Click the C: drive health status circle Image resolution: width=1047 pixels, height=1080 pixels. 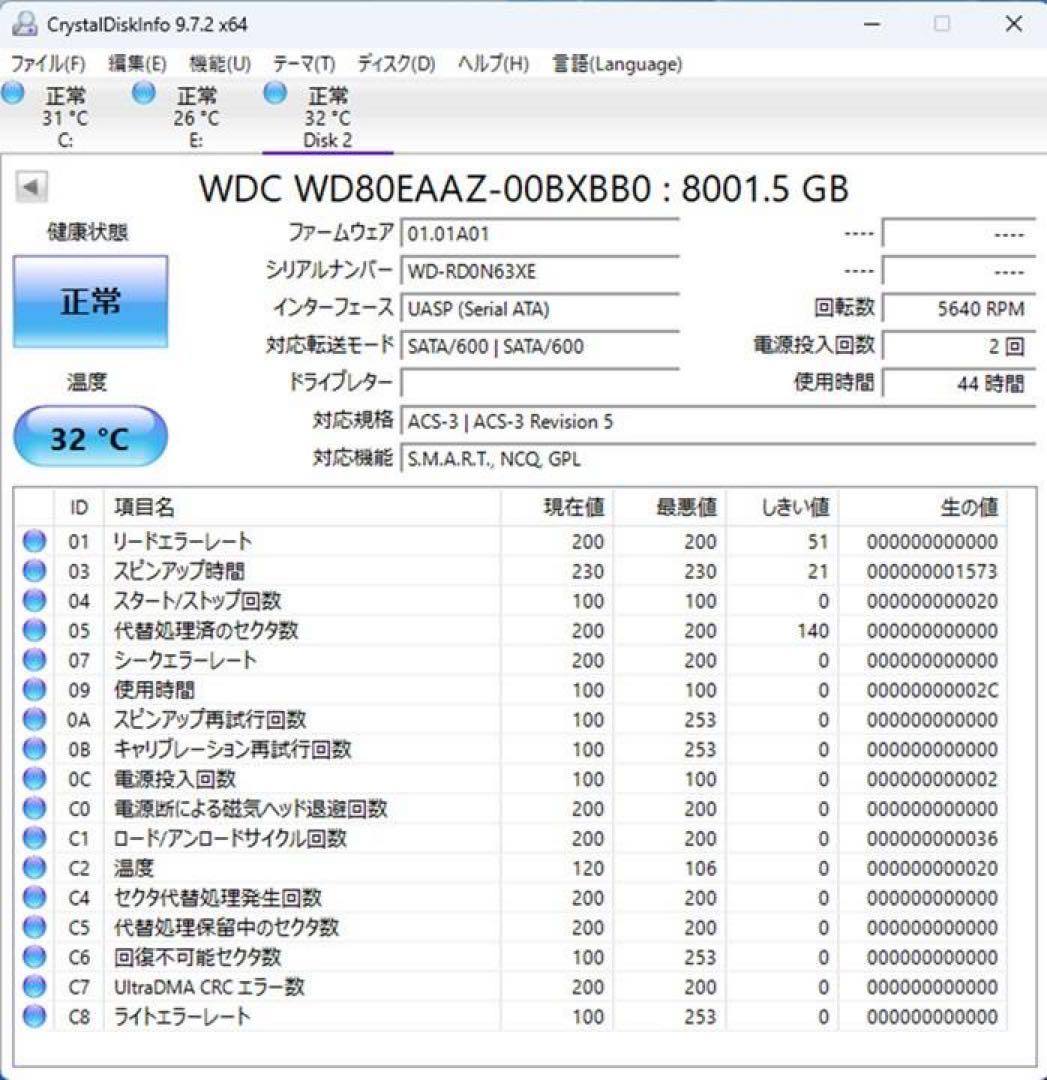pos(13,92)
